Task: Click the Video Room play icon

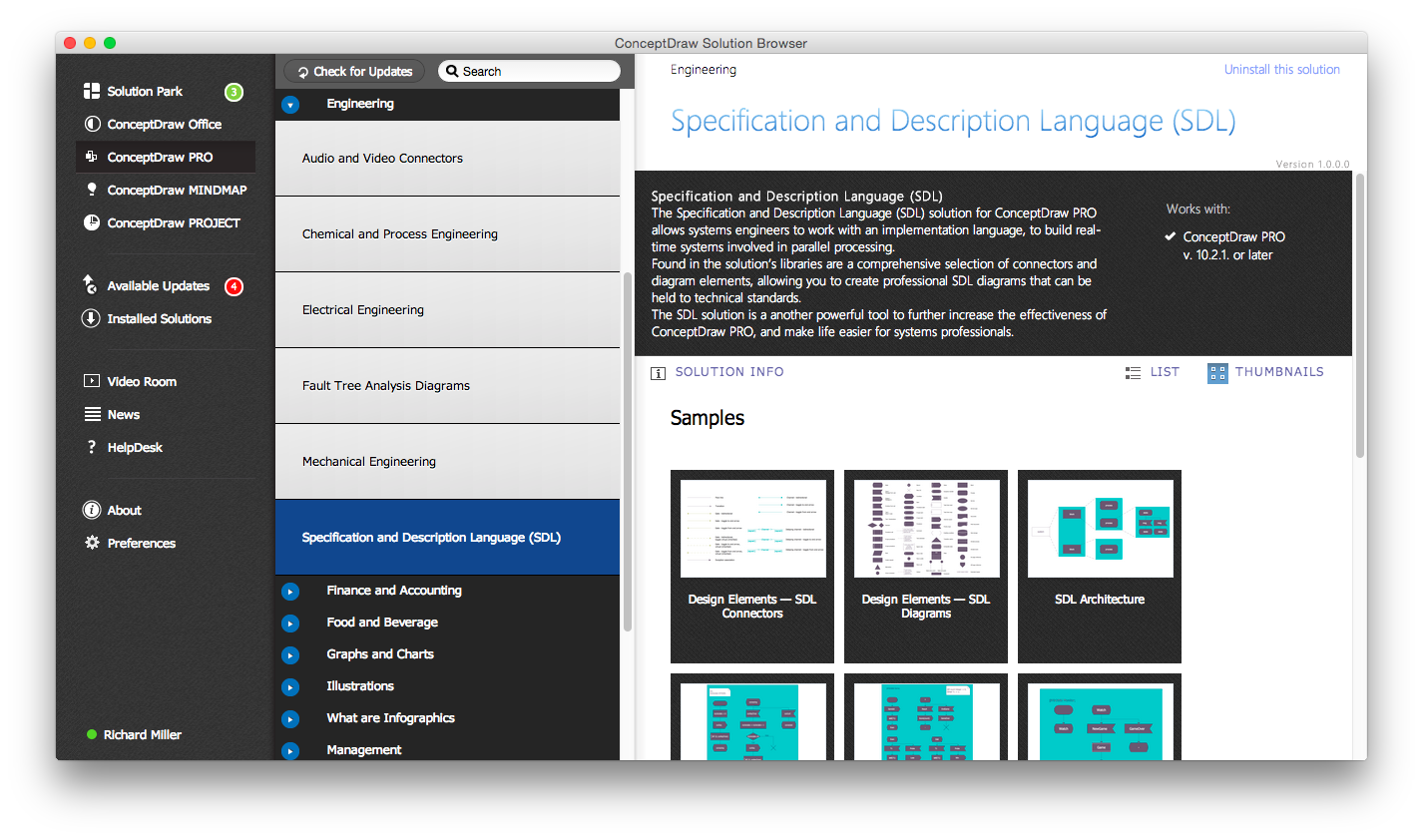Action: (92, 381)
